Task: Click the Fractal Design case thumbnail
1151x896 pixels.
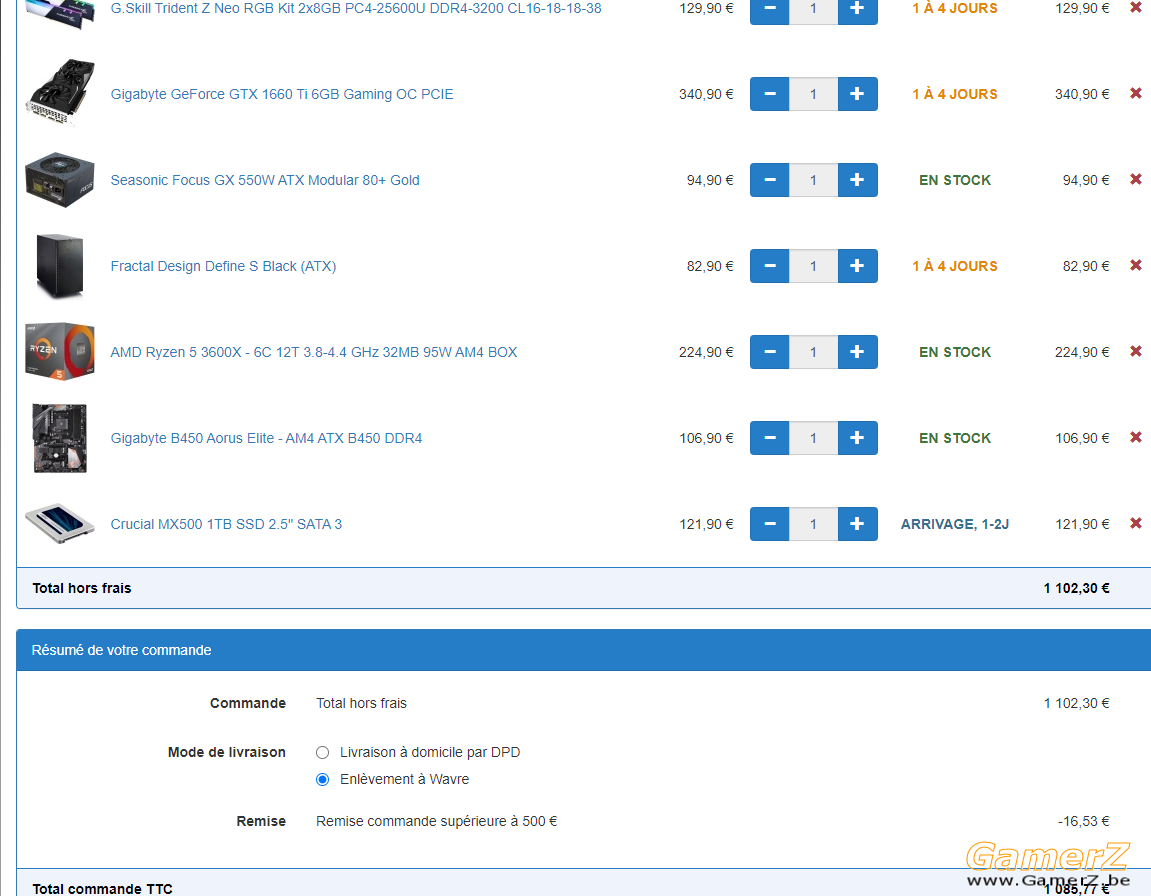Action: pos(60,266)
